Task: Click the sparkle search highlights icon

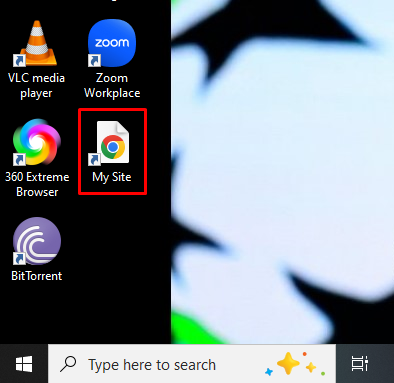Action: coord(296,364)
